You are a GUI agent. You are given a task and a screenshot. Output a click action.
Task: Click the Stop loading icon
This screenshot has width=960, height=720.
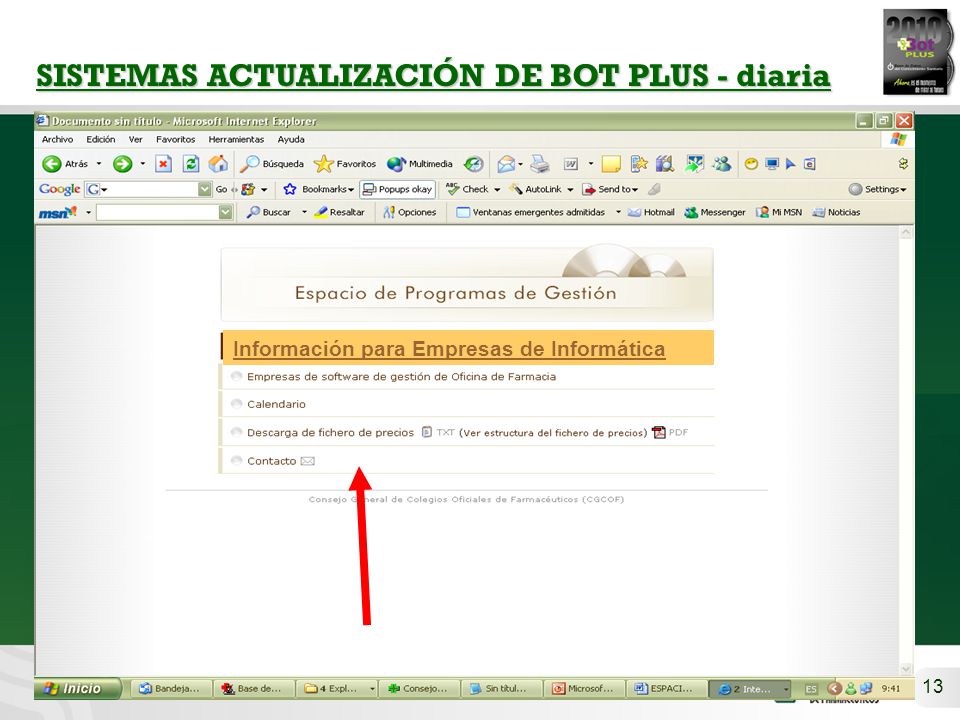163,164
